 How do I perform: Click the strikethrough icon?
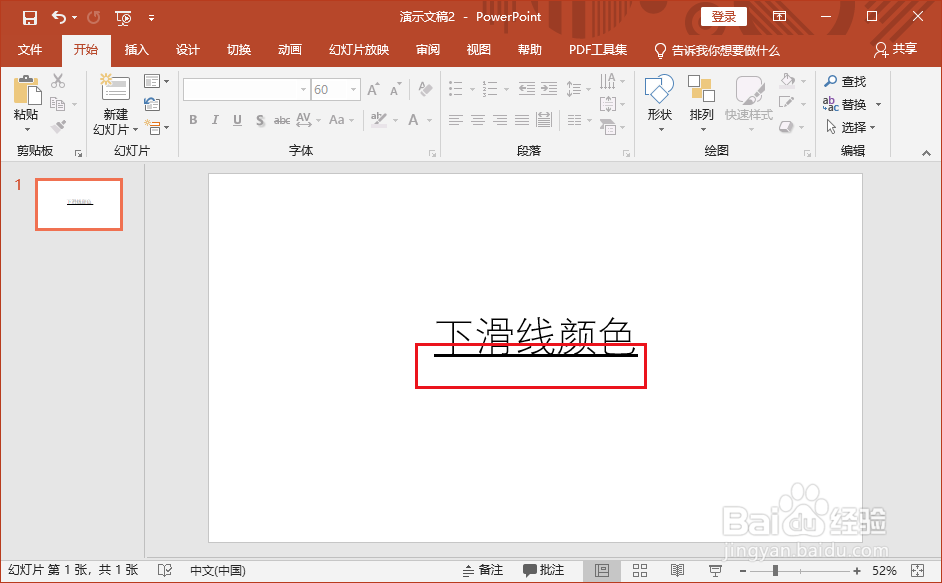click(x=282, y=120)
